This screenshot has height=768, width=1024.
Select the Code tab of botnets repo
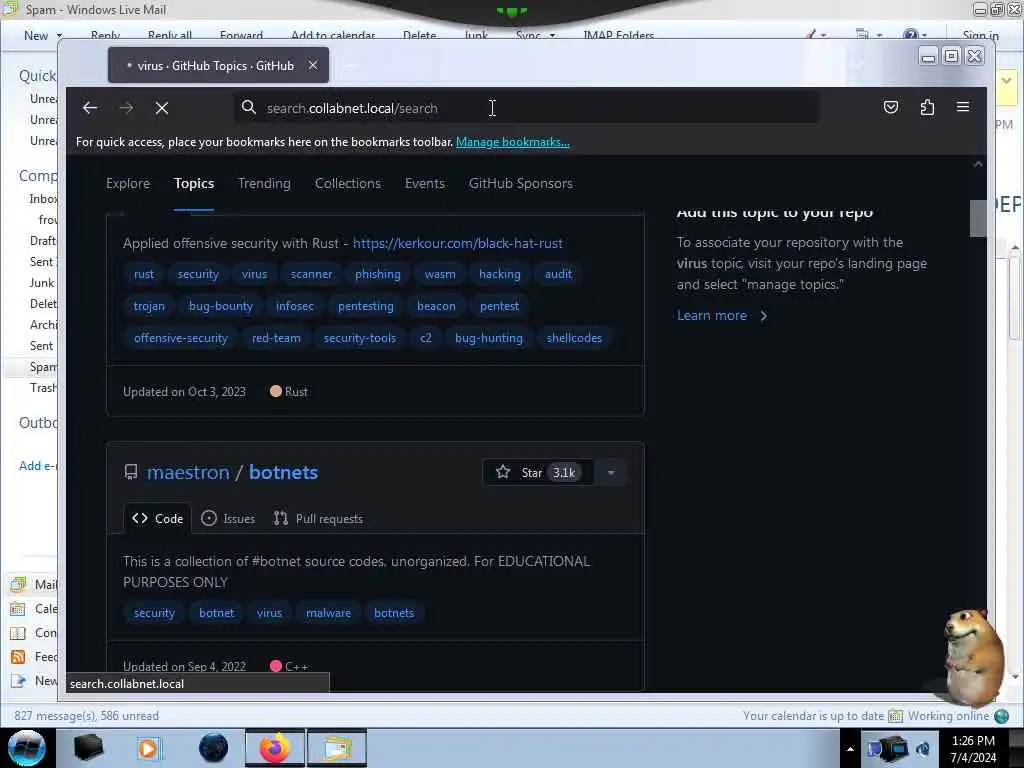[x=157, y=519]
